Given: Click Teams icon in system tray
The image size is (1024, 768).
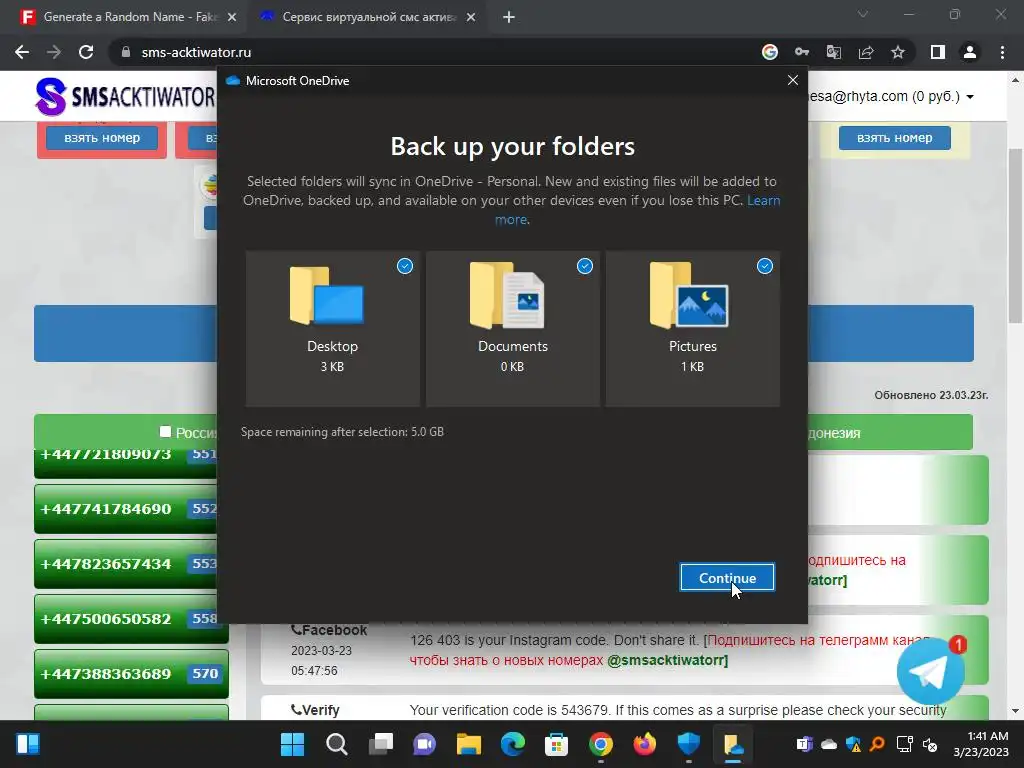Looking at the screenshot, I should [x=805, y=744].
